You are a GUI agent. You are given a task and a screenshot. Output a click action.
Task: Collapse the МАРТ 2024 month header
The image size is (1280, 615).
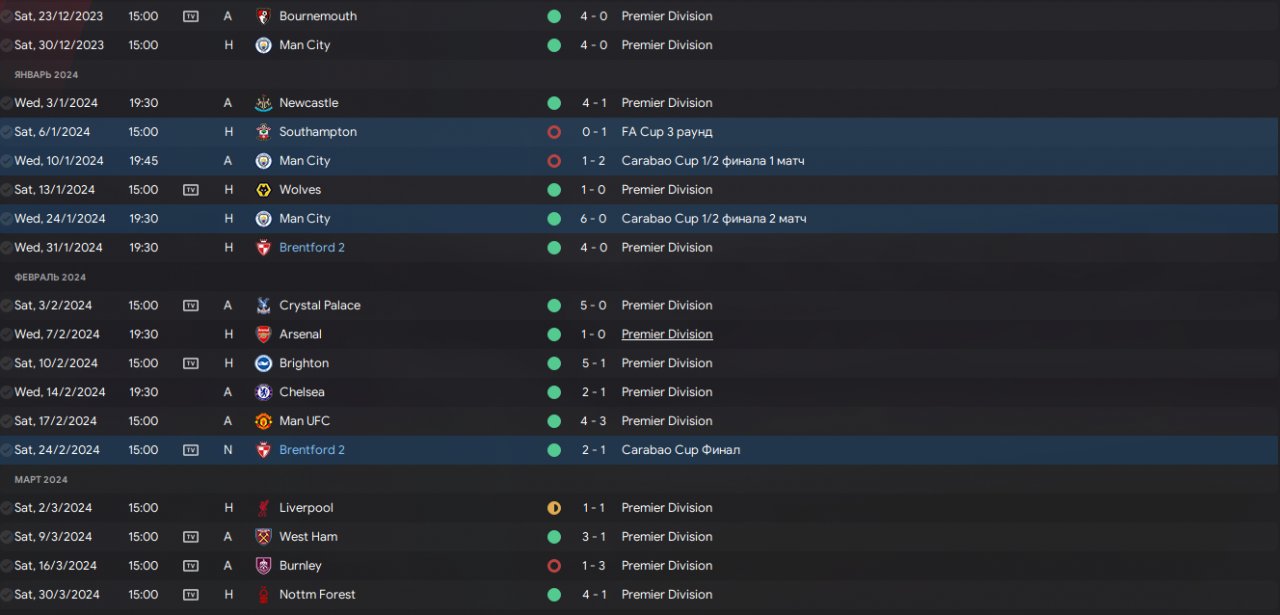41,480
